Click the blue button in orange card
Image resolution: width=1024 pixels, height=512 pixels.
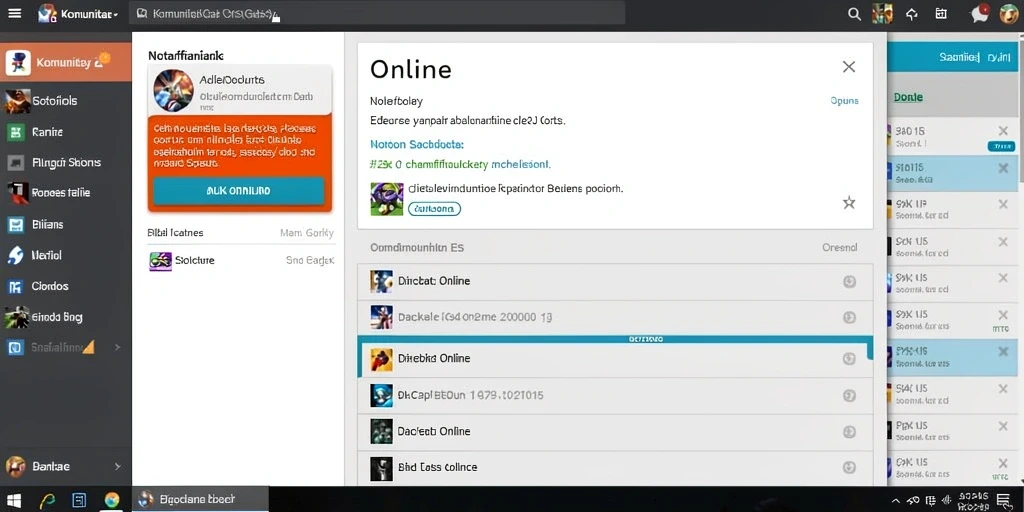pos(238,191)
